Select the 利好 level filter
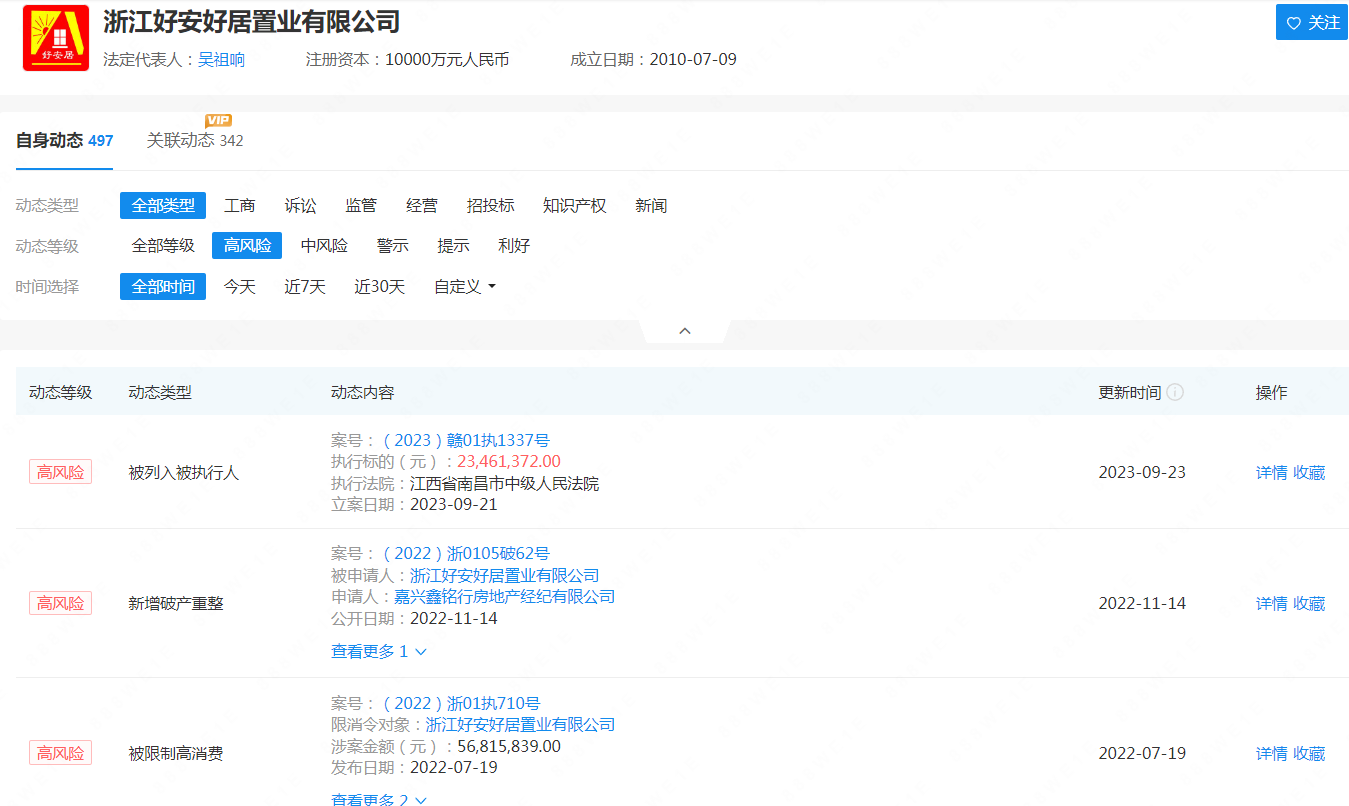Viewport: 1349px width, 806px height. [x=514, y=246]
